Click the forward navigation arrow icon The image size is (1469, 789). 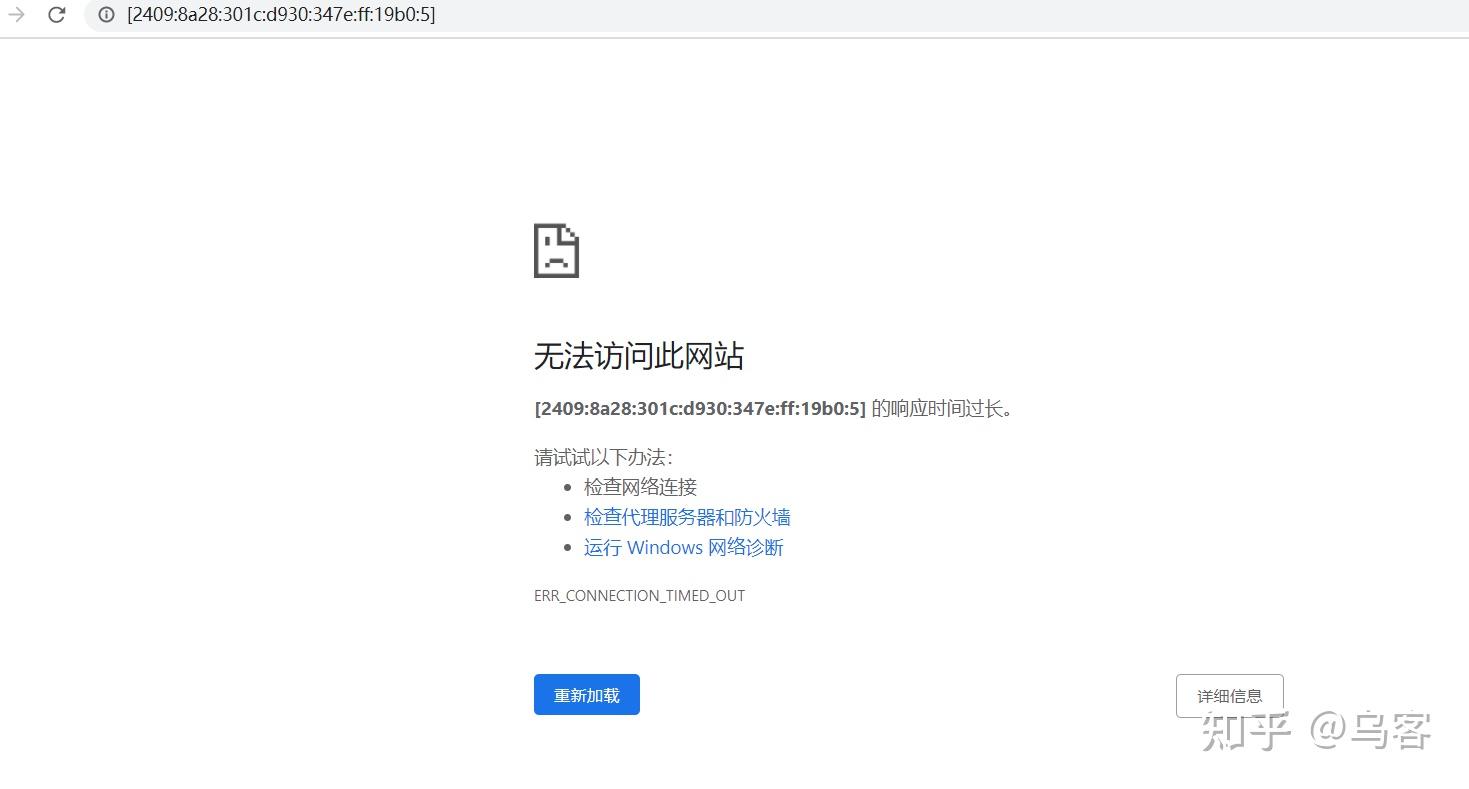[14, 15]
